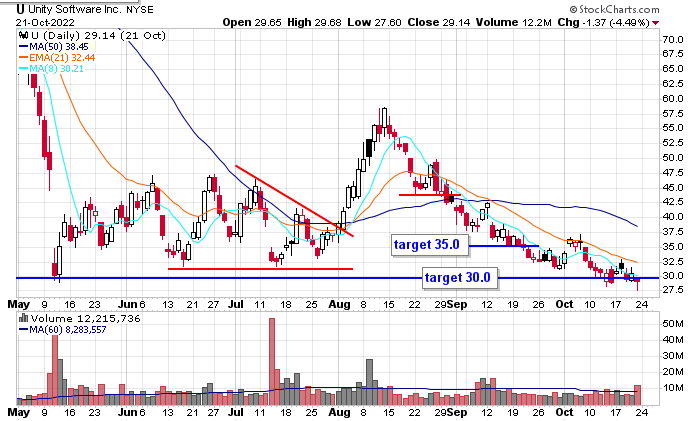
Task: Click the Volume 12.2M header value
Action: pyautogui.click(x=513, y=22)
